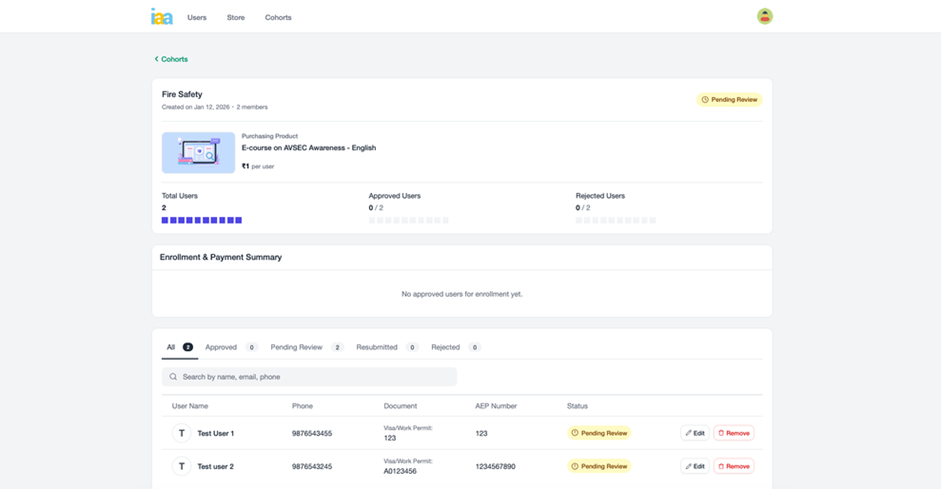Click Test user 2 avatar initial

click(181, 466)
